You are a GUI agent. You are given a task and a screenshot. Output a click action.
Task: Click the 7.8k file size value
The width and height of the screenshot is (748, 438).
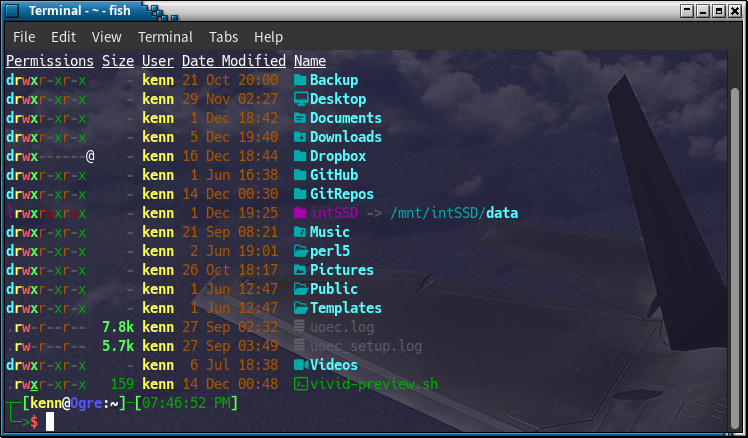click(x=118, y=327)
